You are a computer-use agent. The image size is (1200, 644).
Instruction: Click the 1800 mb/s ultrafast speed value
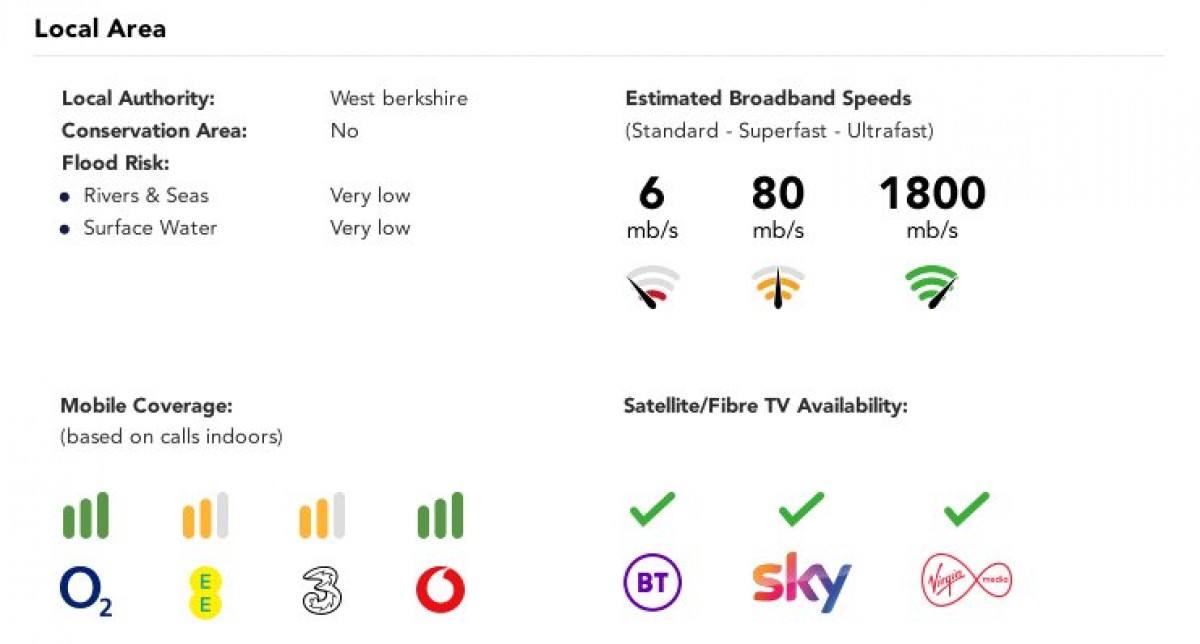(x=932, y=194)
